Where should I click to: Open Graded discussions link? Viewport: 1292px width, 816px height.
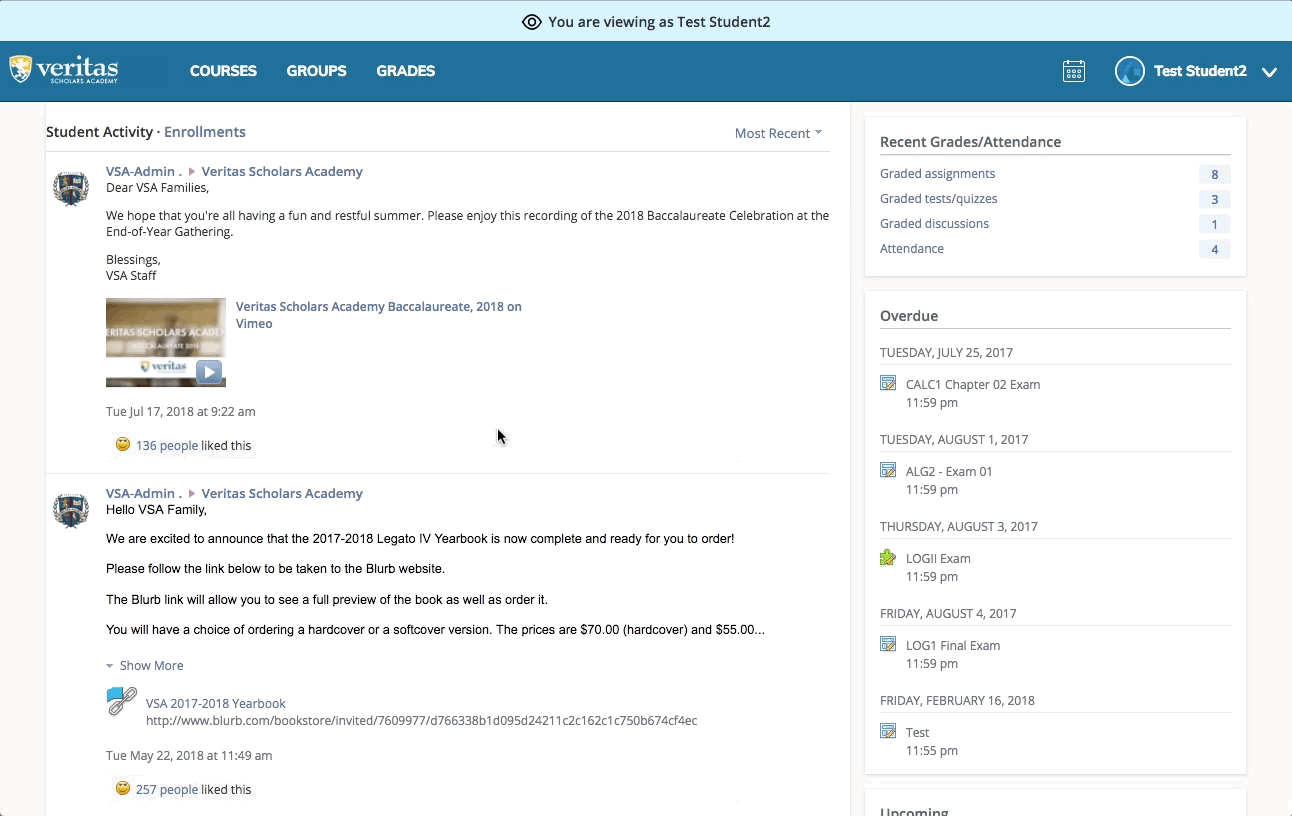tap(935, 224)
